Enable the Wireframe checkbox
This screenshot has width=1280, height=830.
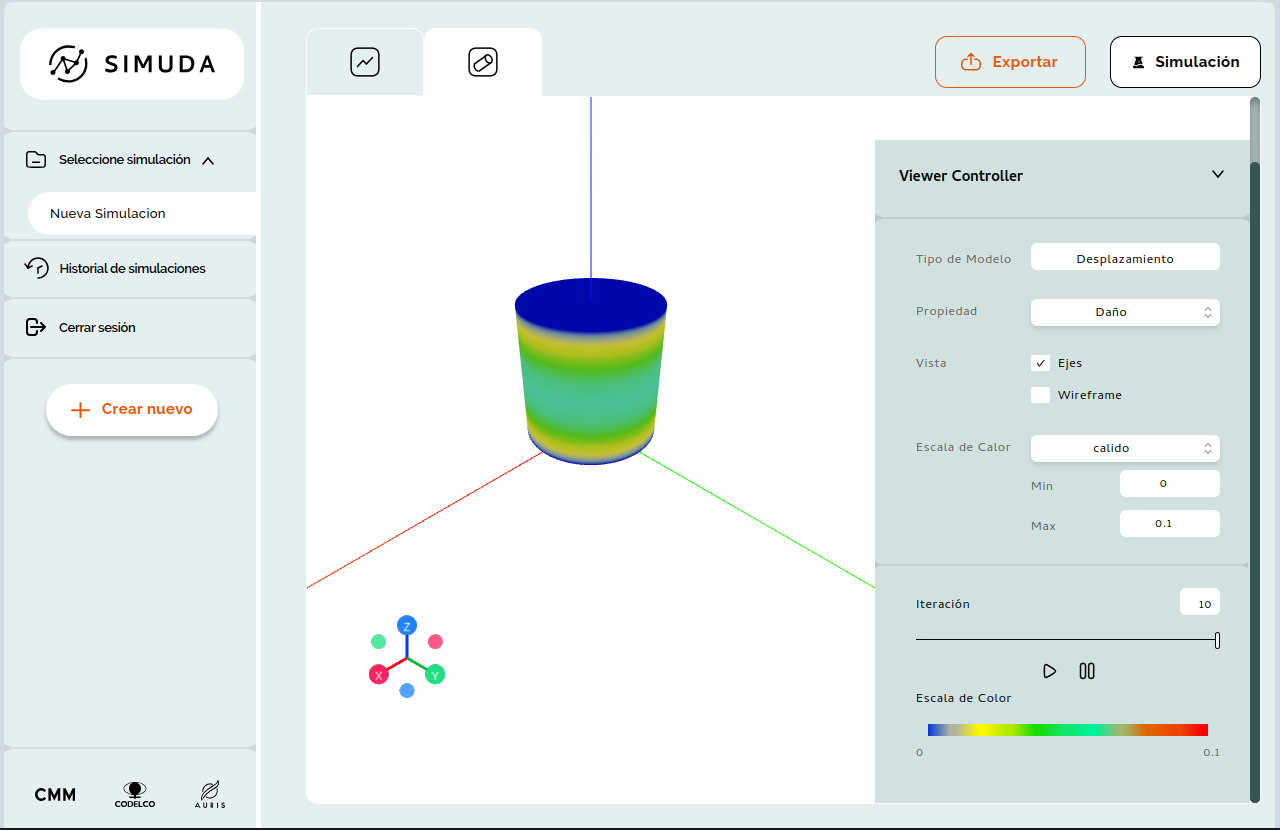1041,395
